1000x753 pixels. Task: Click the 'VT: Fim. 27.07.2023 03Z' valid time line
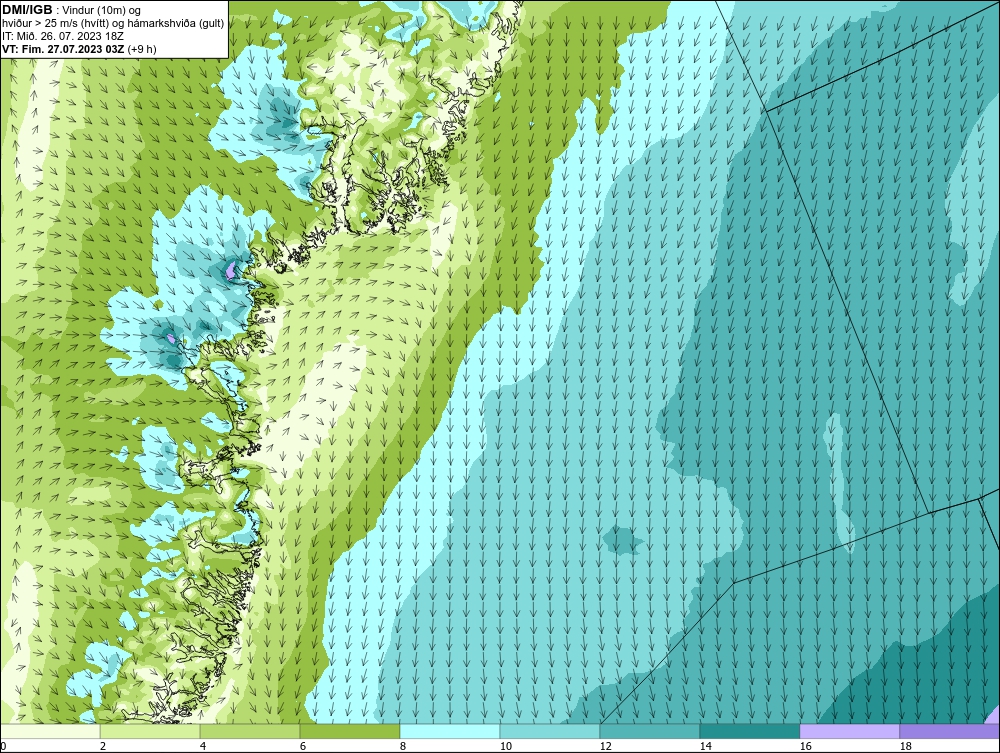62,49
